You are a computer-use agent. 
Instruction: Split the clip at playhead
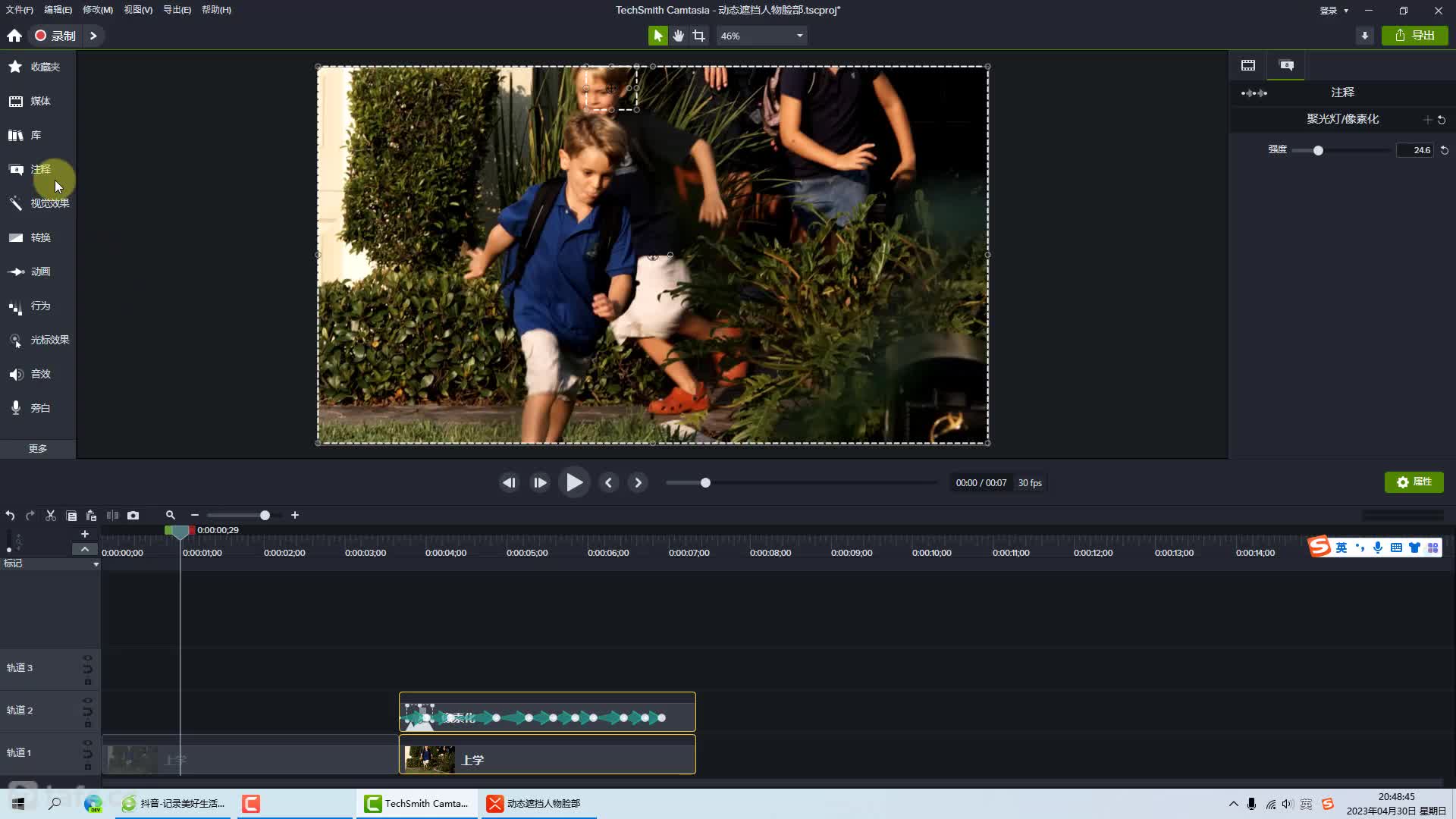point(112,516)
